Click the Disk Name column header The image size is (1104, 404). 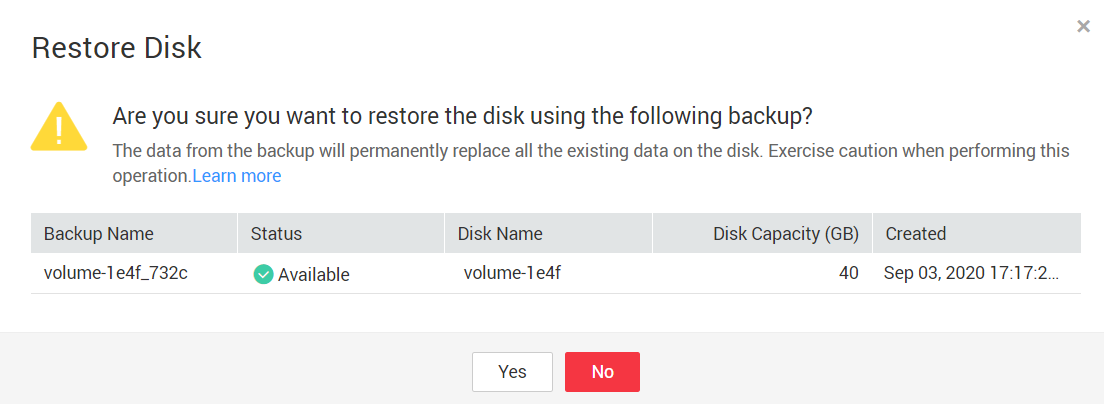[x=500, y=233]
